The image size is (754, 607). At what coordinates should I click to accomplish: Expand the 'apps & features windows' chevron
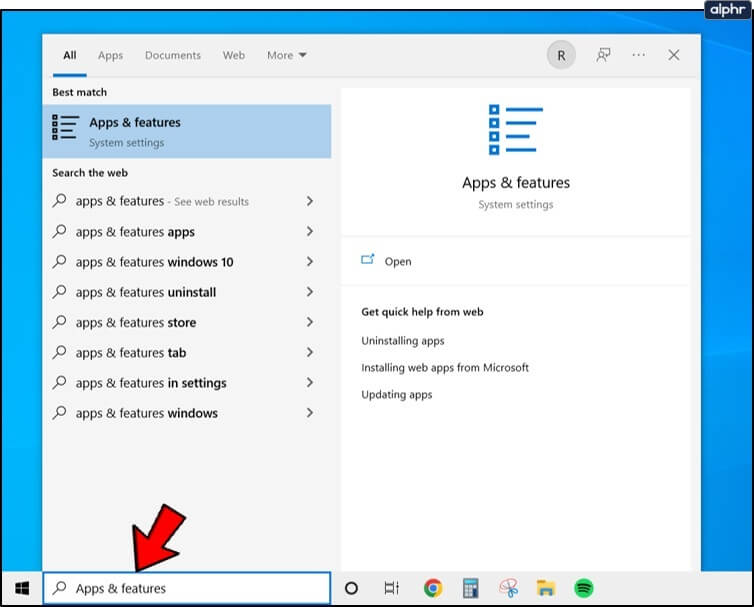310,413
